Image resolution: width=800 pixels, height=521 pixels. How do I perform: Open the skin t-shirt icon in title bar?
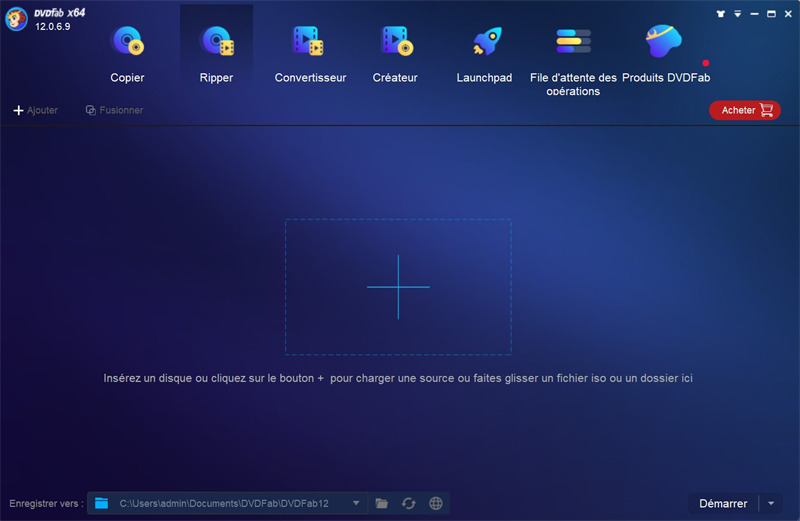click(x=720, y=14)
